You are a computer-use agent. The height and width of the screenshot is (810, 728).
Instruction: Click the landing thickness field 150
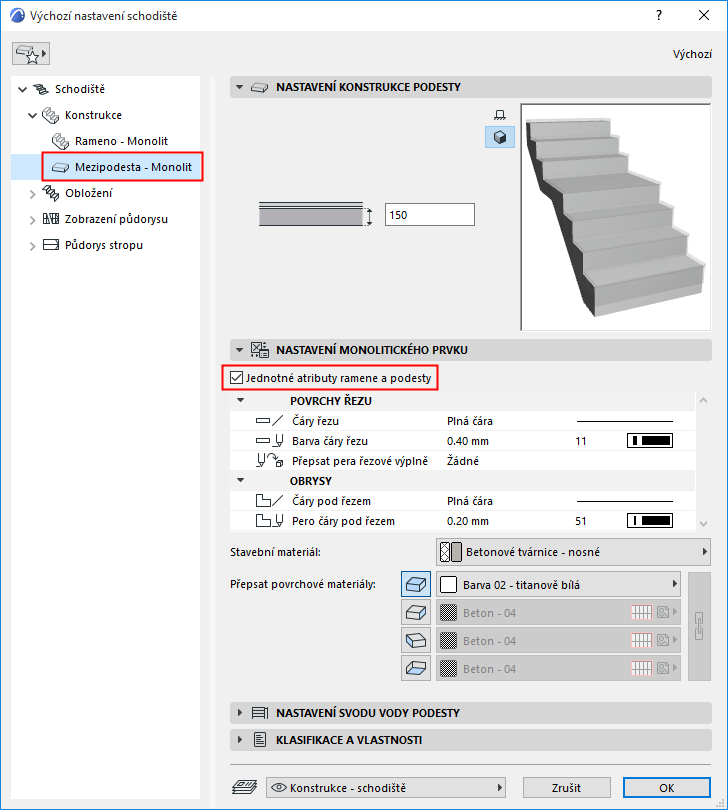[x=429, y=214]
